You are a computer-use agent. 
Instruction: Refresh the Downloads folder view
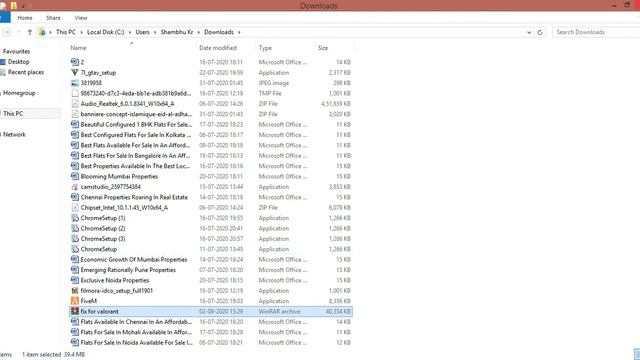pyautogui.click(x=540, y=32)
